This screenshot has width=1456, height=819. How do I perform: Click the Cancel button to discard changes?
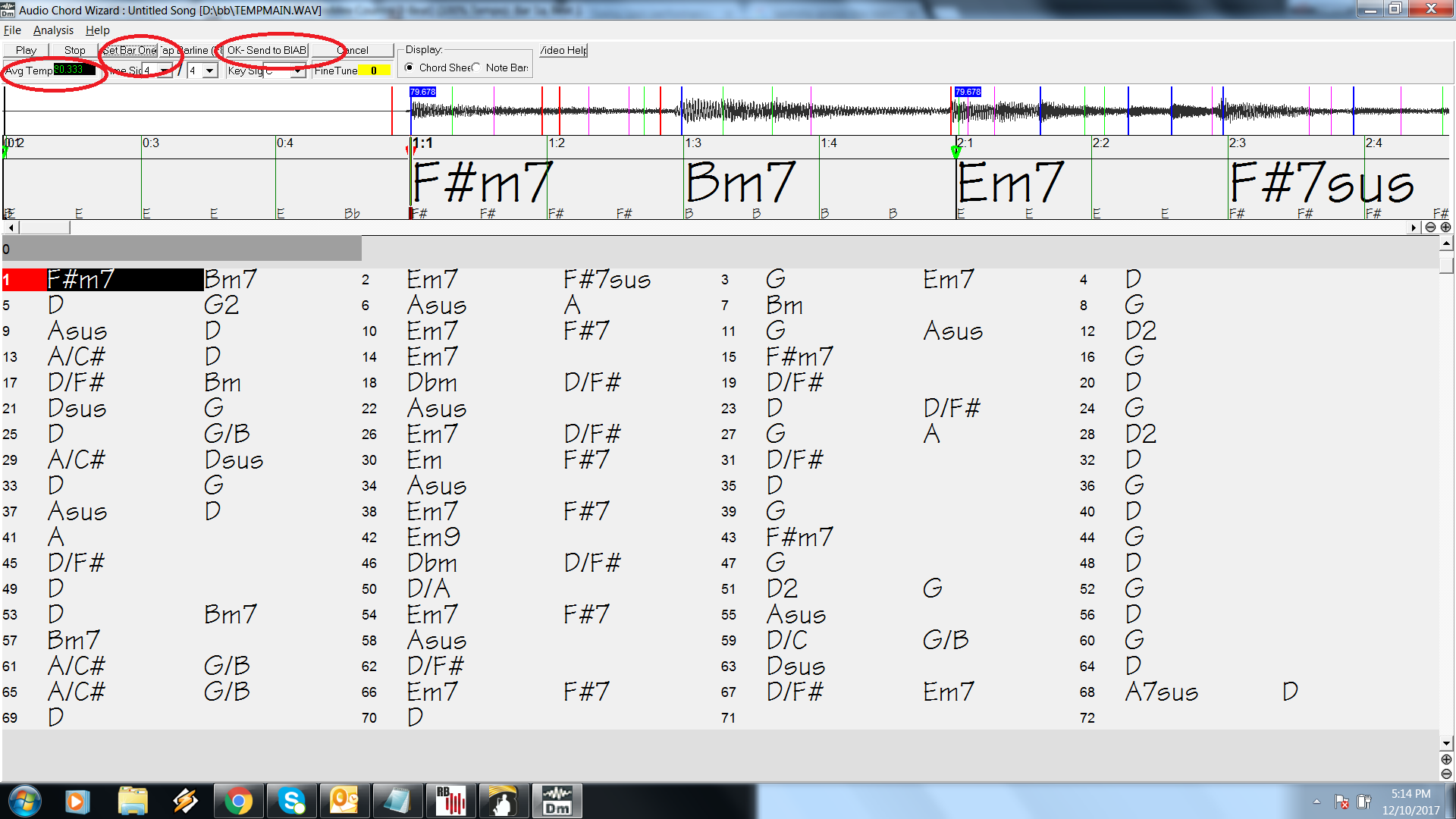pos(355,49)
